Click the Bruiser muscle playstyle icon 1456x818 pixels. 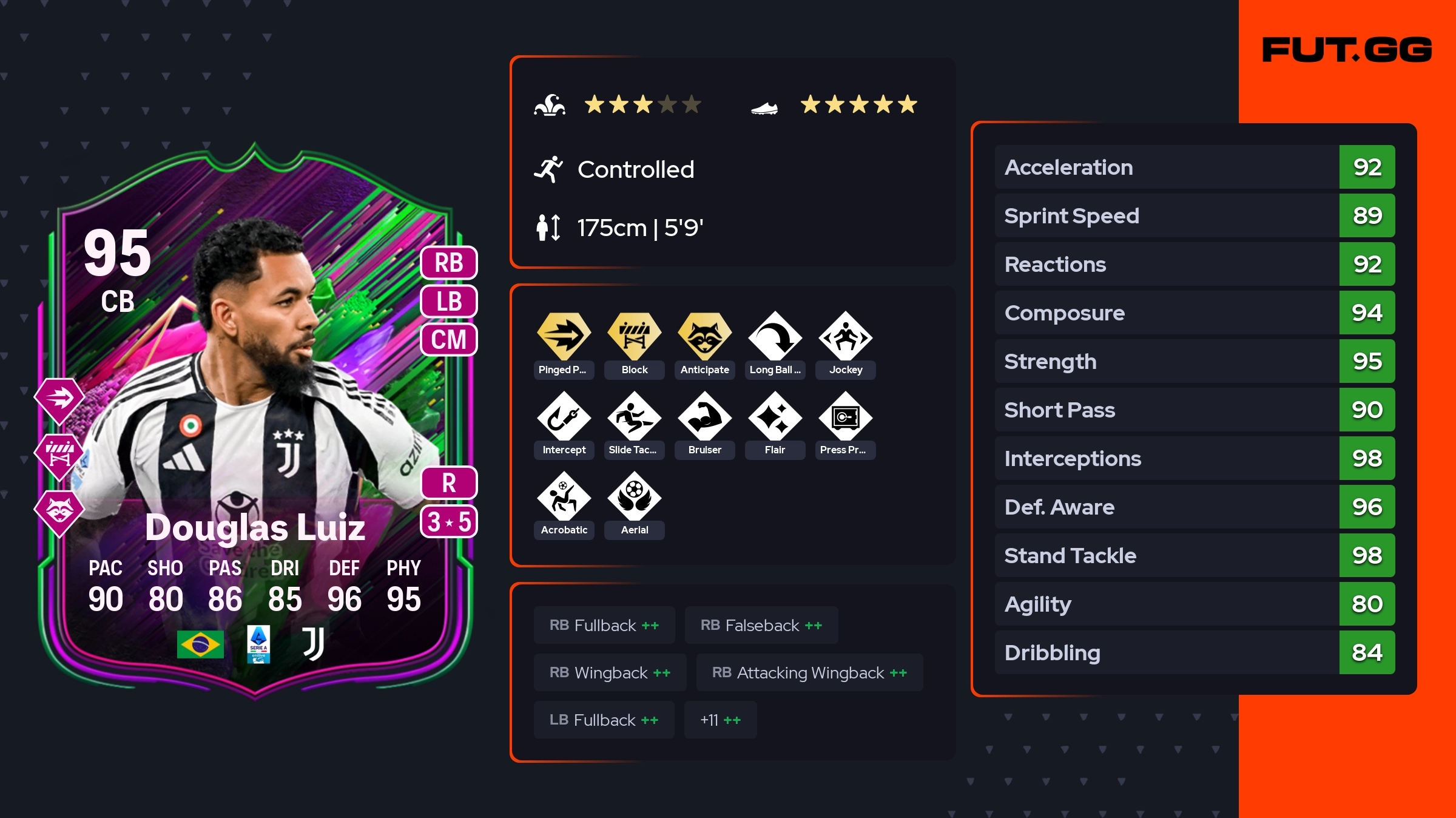coord(705,416)
